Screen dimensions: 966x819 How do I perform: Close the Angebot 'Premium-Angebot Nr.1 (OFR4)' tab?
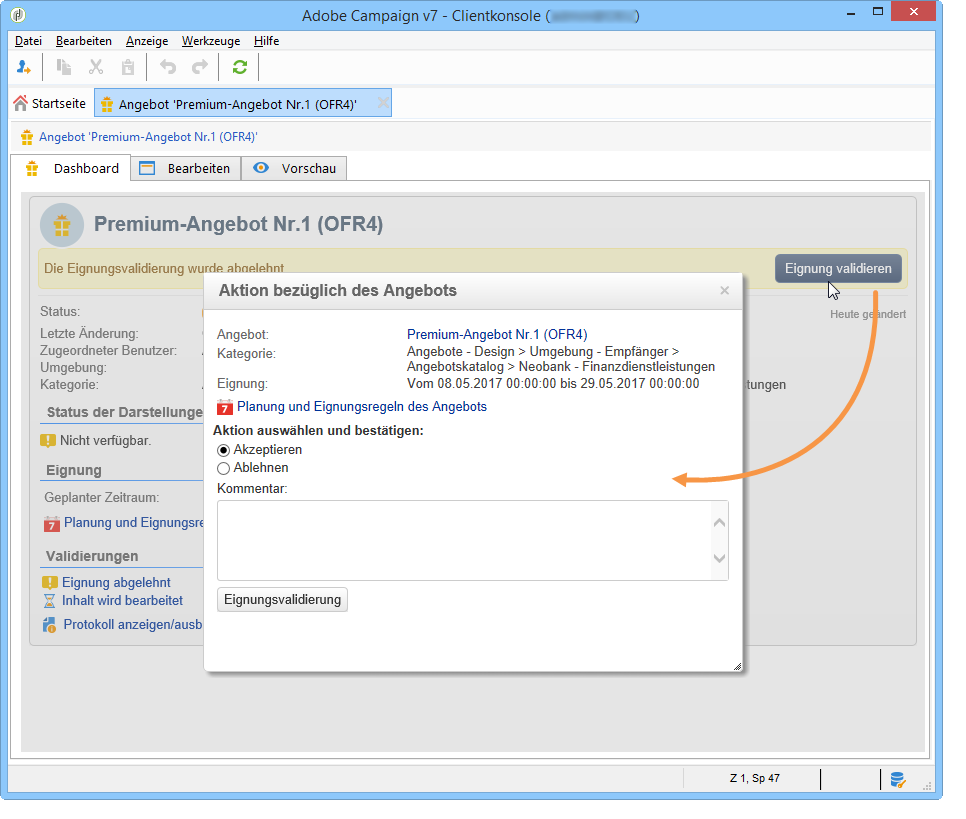(383, 103)
